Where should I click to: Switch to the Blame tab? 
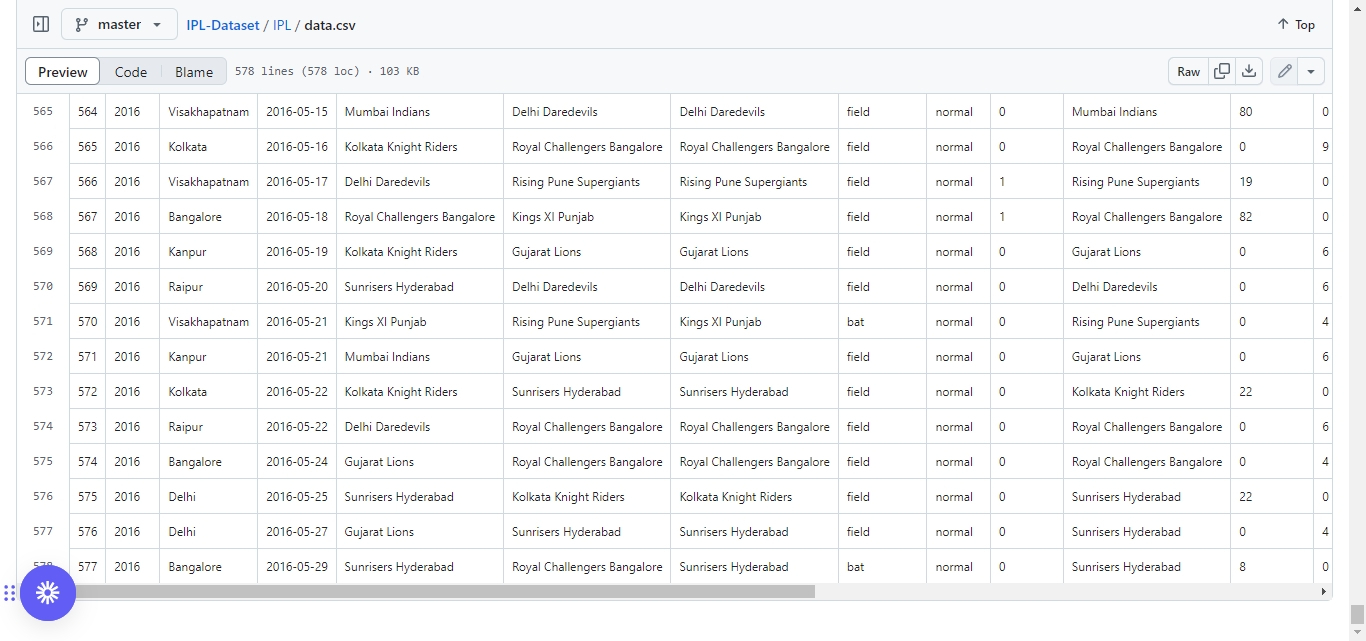click(x=194, y=72)
